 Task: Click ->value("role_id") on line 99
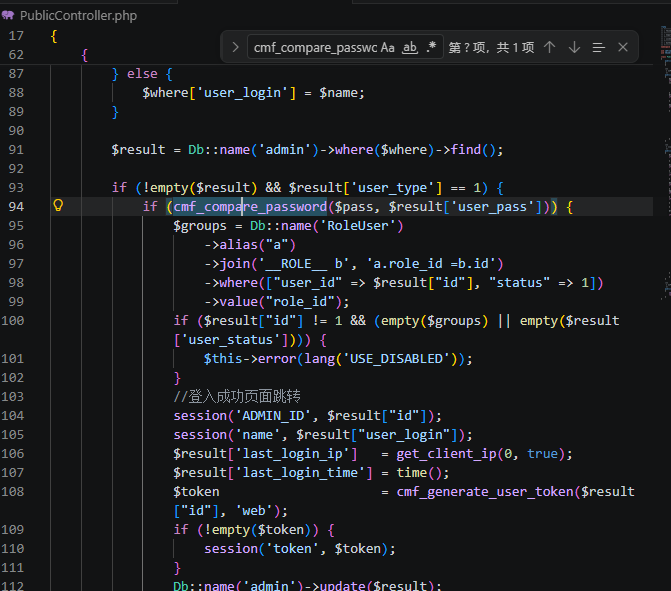[x=276, y=302]
